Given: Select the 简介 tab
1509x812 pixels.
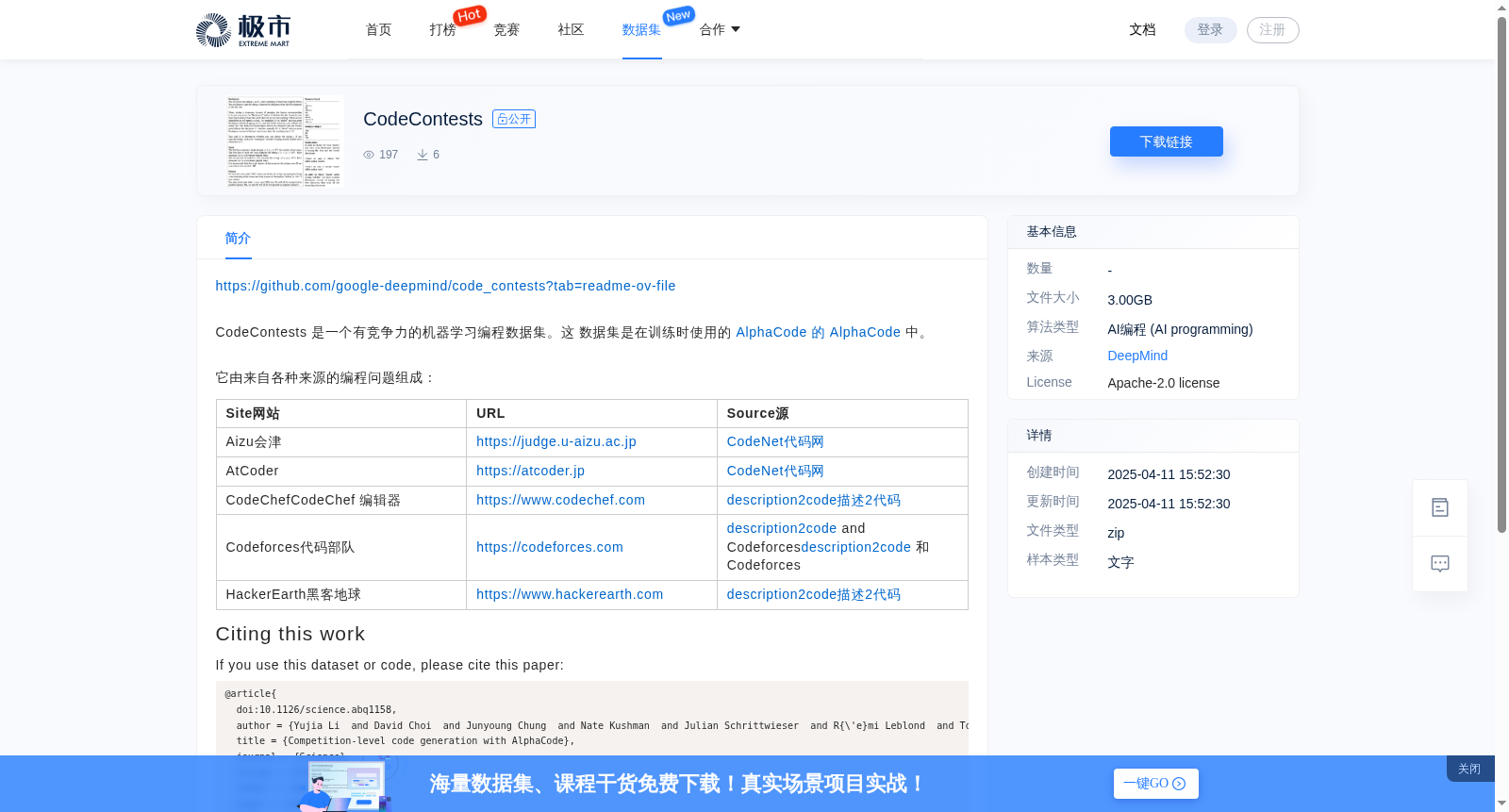Looking at the screenshot, I should [x=239, y=239].
